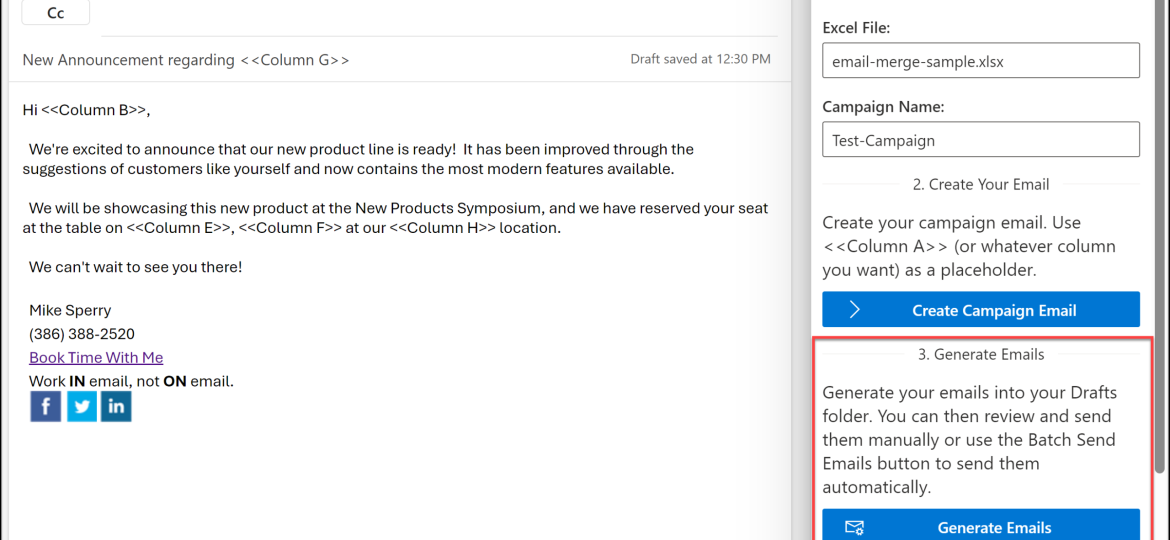
Task: Click the Create Campaign Email button
Action: 980,310
